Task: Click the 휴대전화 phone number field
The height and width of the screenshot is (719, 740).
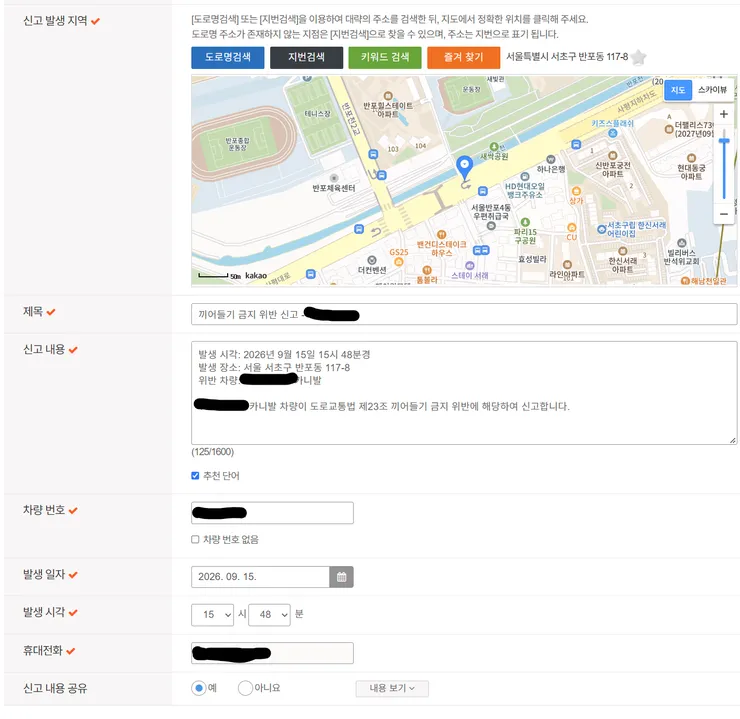Action: [x=272, y=653]
